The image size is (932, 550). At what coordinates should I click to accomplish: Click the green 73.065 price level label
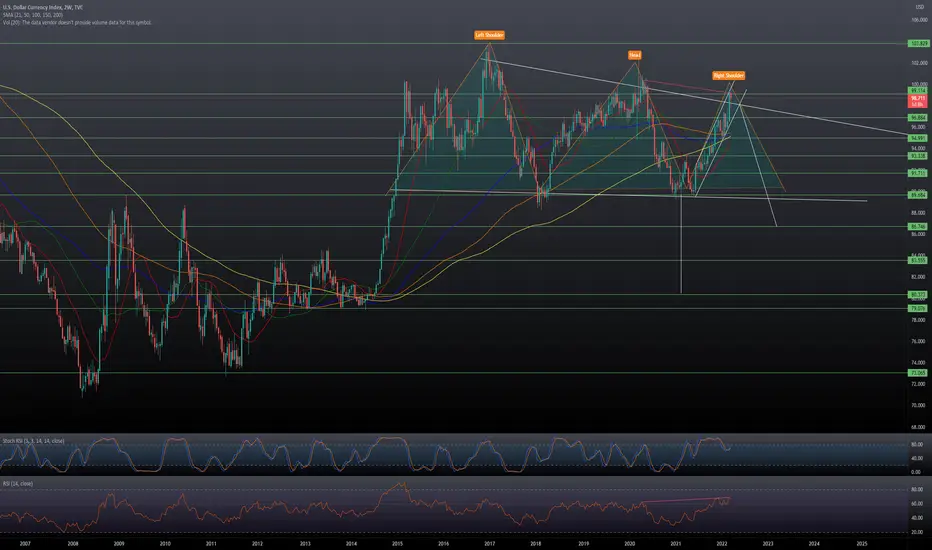click(x=918, y=373)
